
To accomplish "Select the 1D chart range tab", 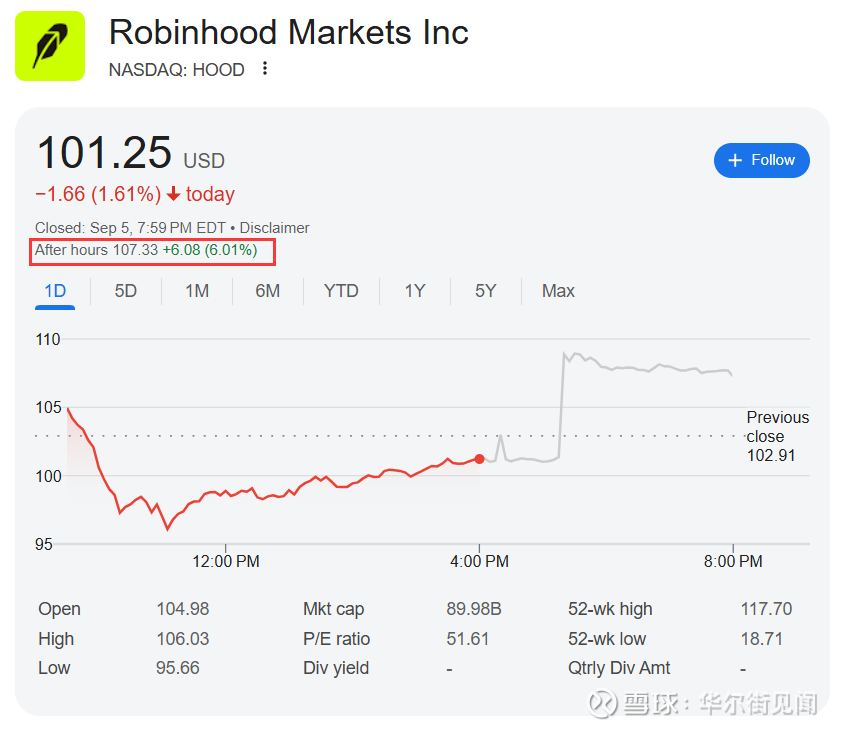I will pyautogui.click(x=55, y=291).
